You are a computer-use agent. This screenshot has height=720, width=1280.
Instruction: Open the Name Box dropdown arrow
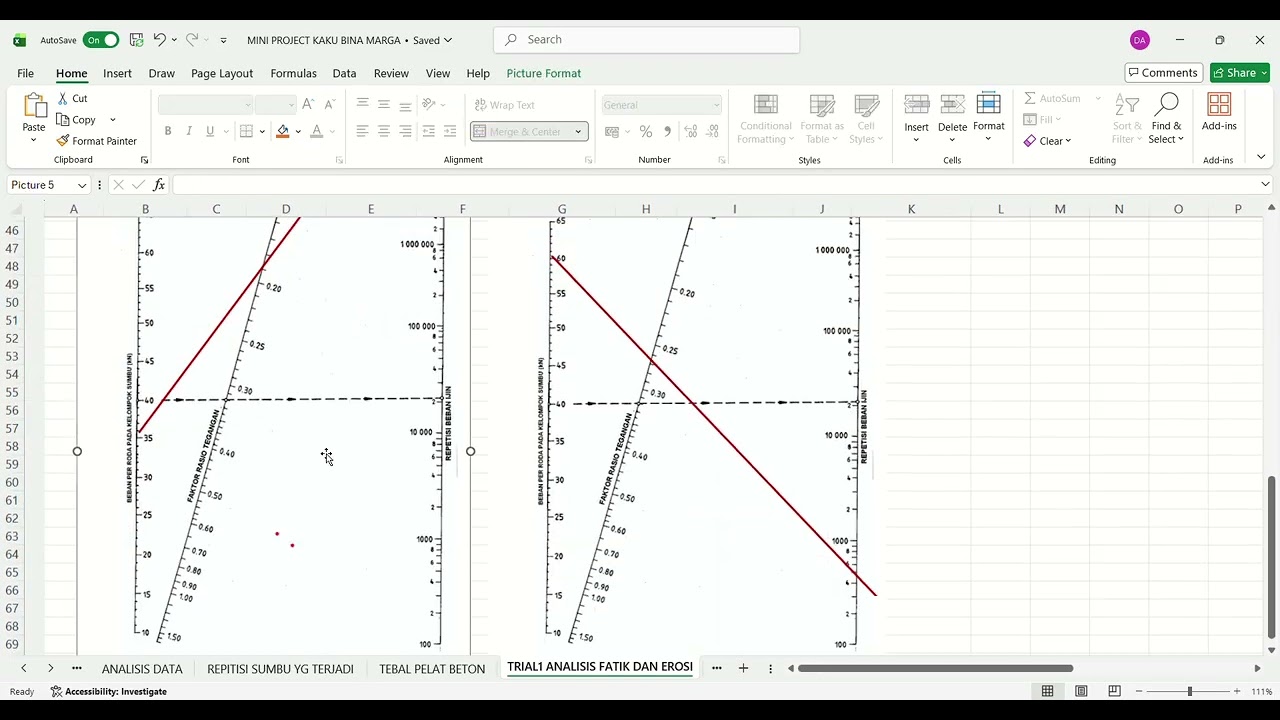tap(82, 185)
